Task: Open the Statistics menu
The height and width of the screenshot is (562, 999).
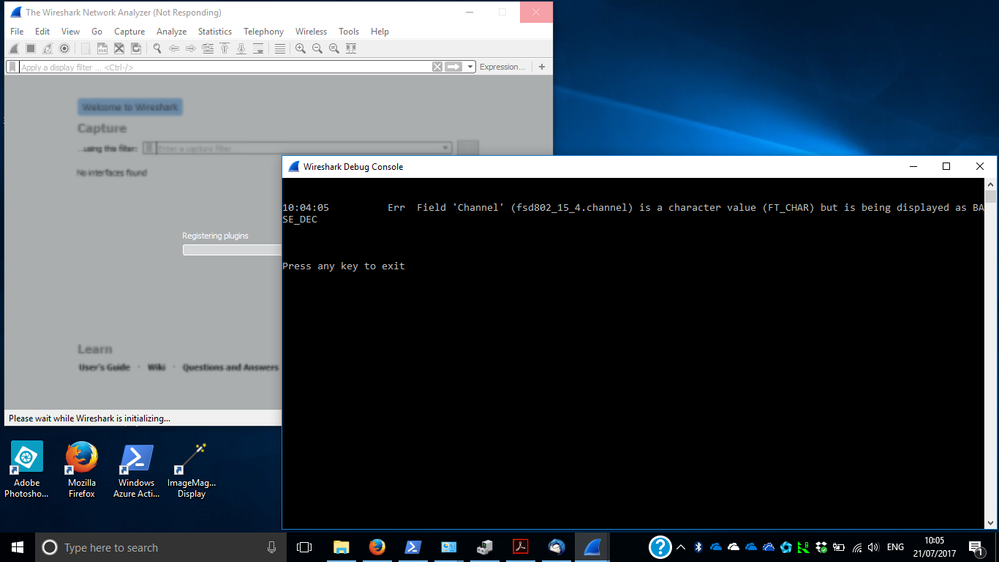Action: (215, 31)
